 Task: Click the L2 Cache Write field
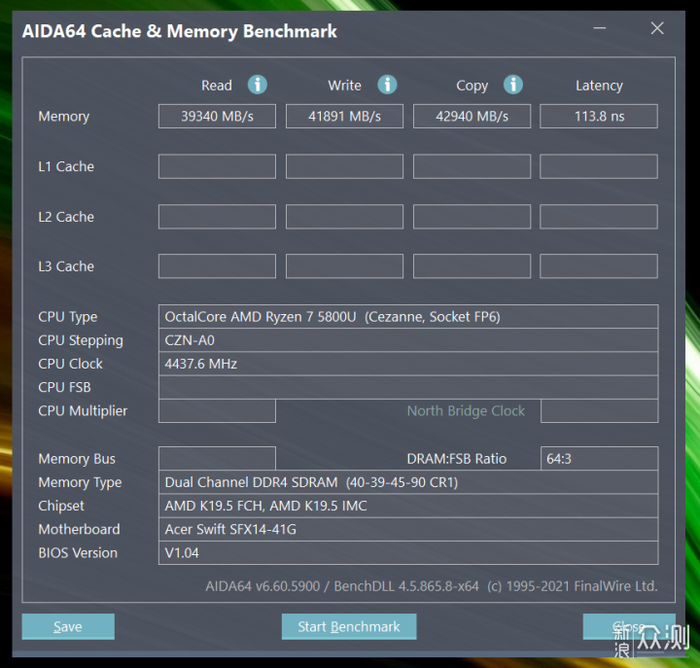[344, 217]
